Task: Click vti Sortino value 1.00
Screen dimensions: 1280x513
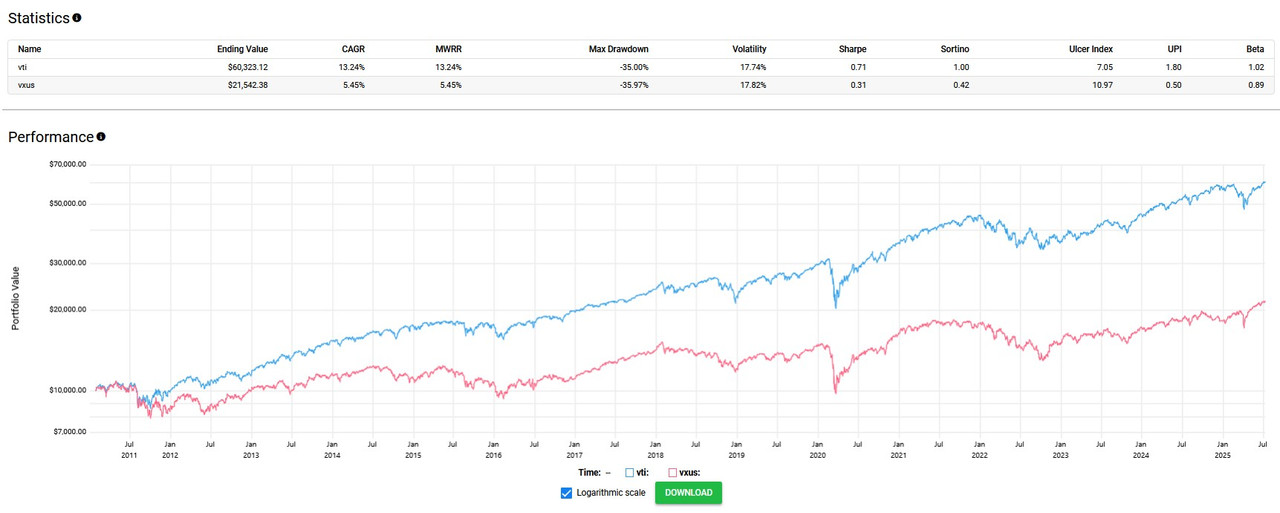Action: (x=961, y=67)
